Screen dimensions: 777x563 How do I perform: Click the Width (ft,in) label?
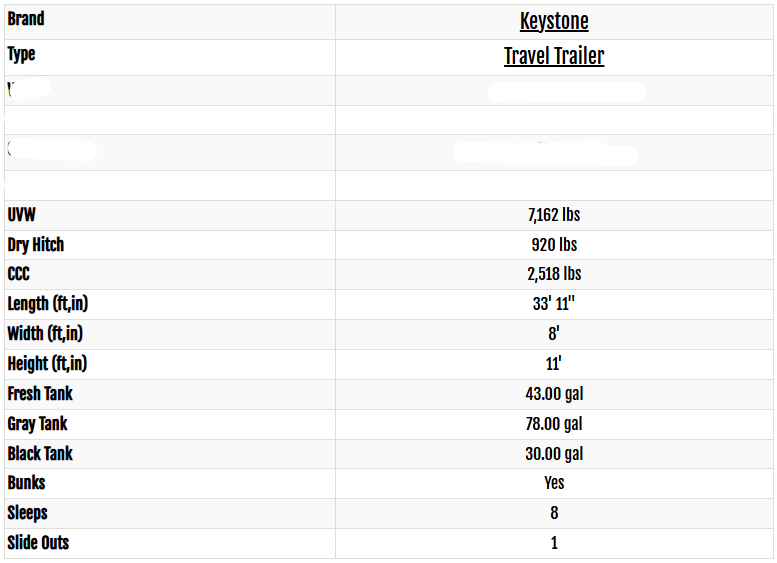pos(51,334)
